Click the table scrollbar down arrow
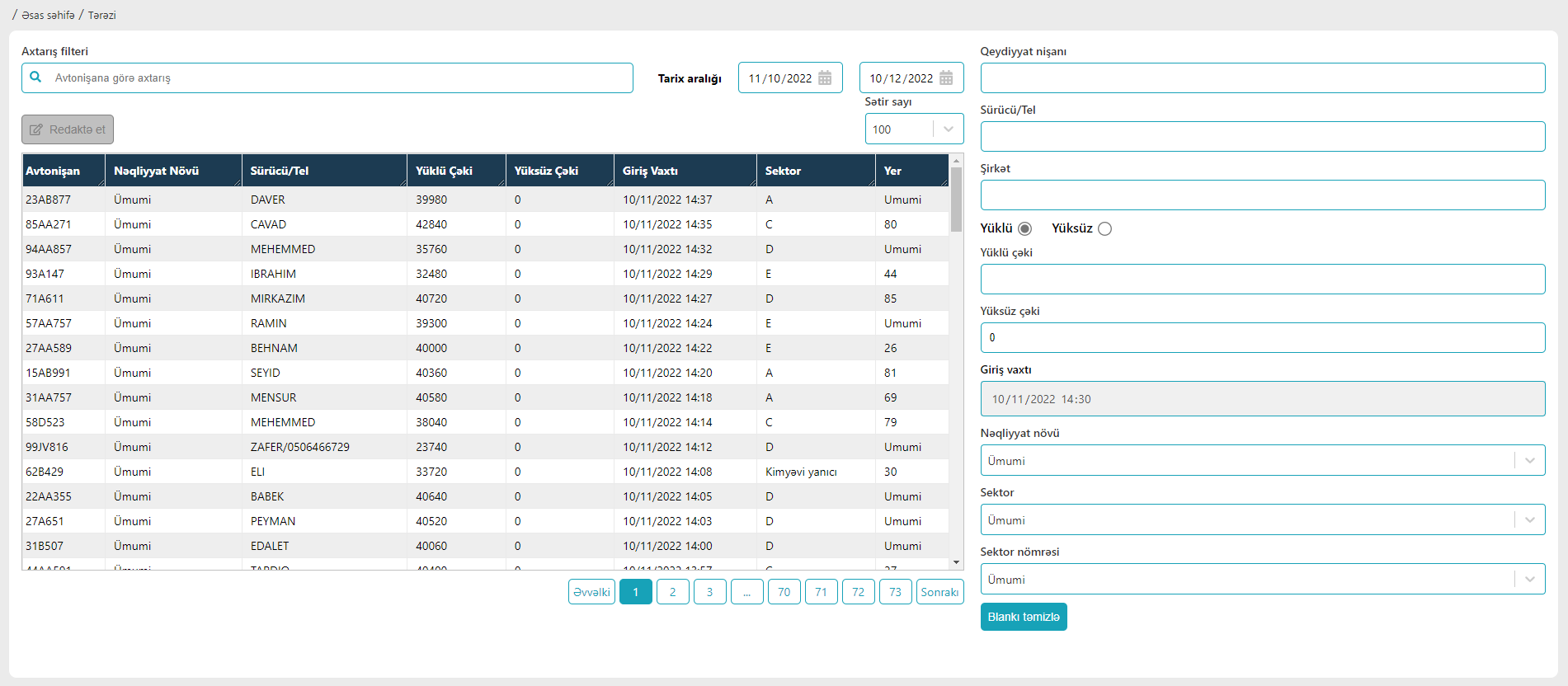Image resolution: width=1568 pixels, height=686 pixels. pos(957,562)
